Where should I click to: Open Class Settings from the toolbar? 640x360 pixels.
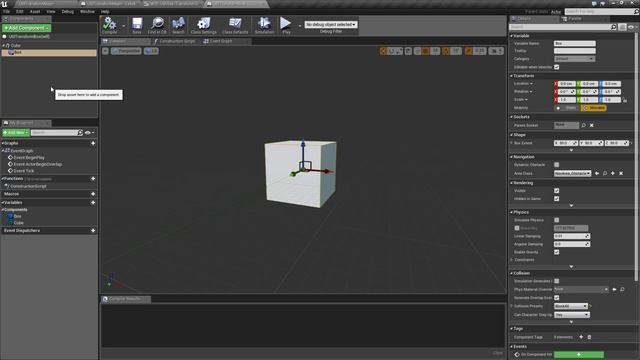pos(203,24)
